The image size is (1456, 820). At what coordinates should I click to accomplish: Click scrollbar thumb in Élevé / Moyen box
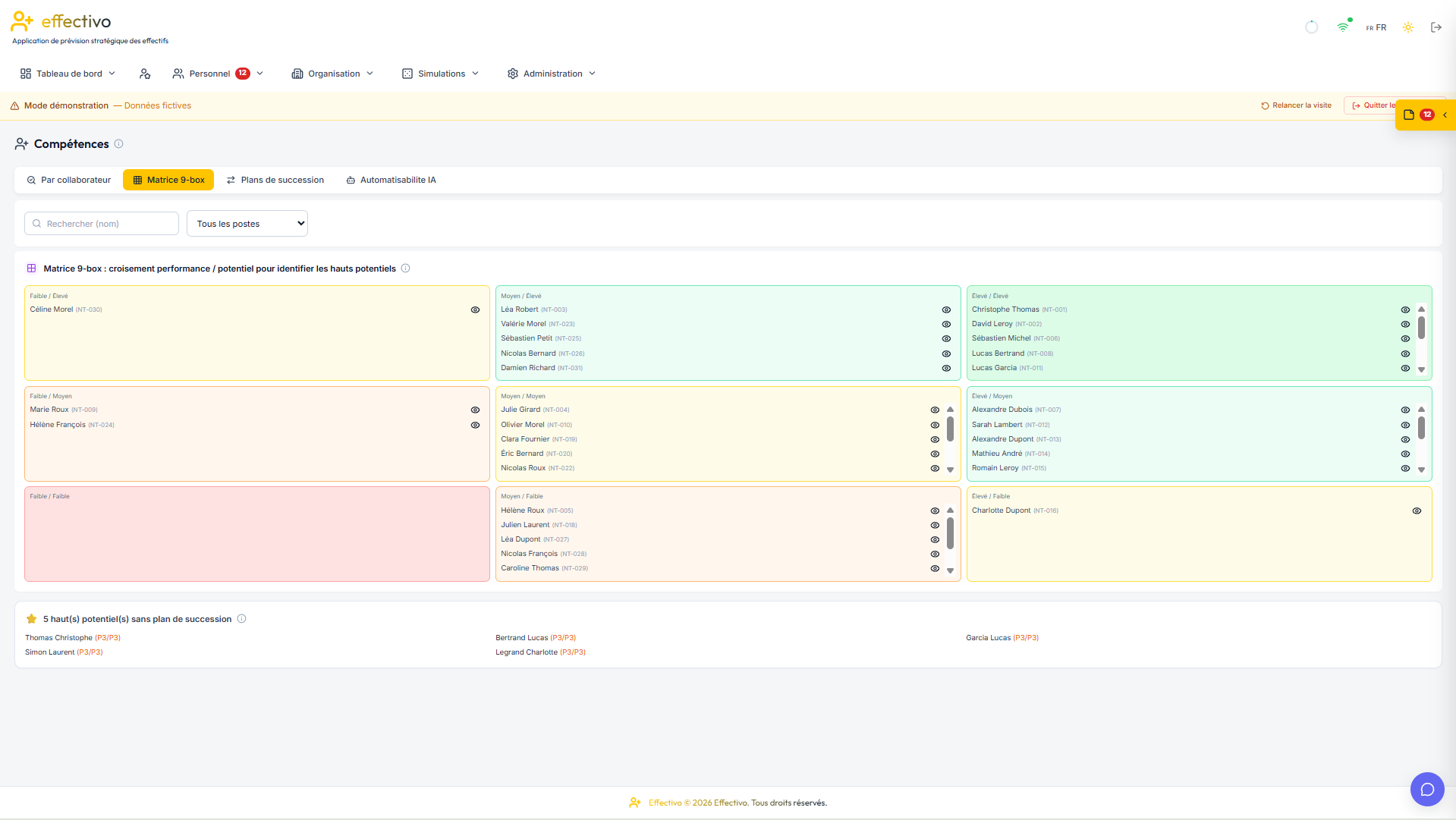coord(1421,428)
